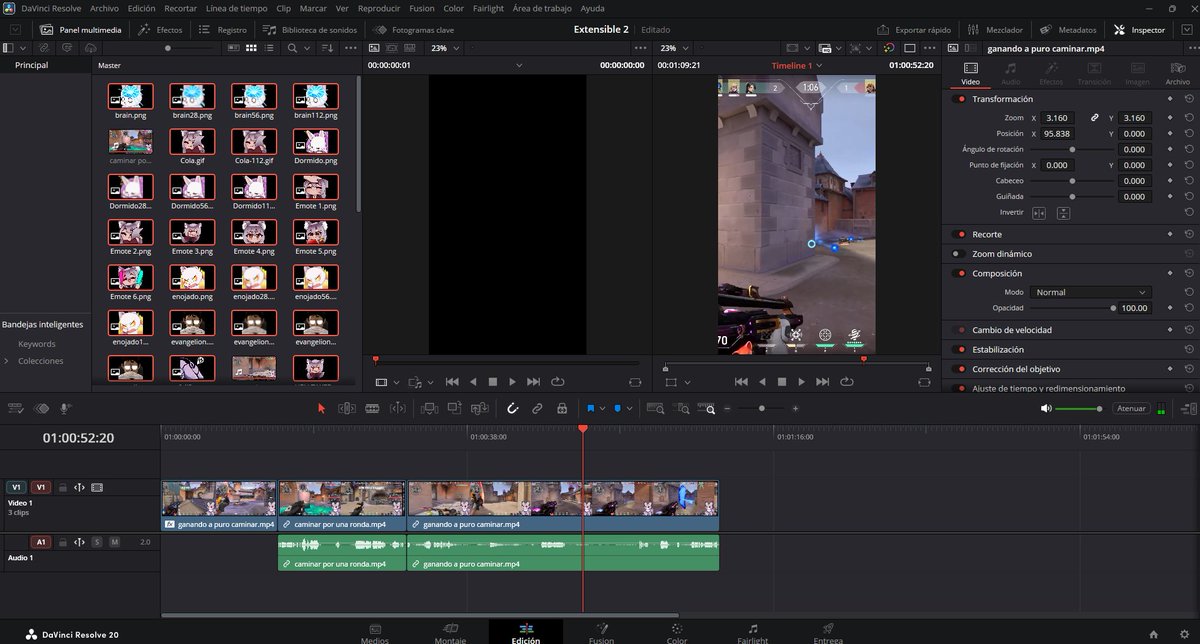This screenshot has width=1200, height=644.
Task: Mute audio with the speaker icon
Action: click(1046, 408)
